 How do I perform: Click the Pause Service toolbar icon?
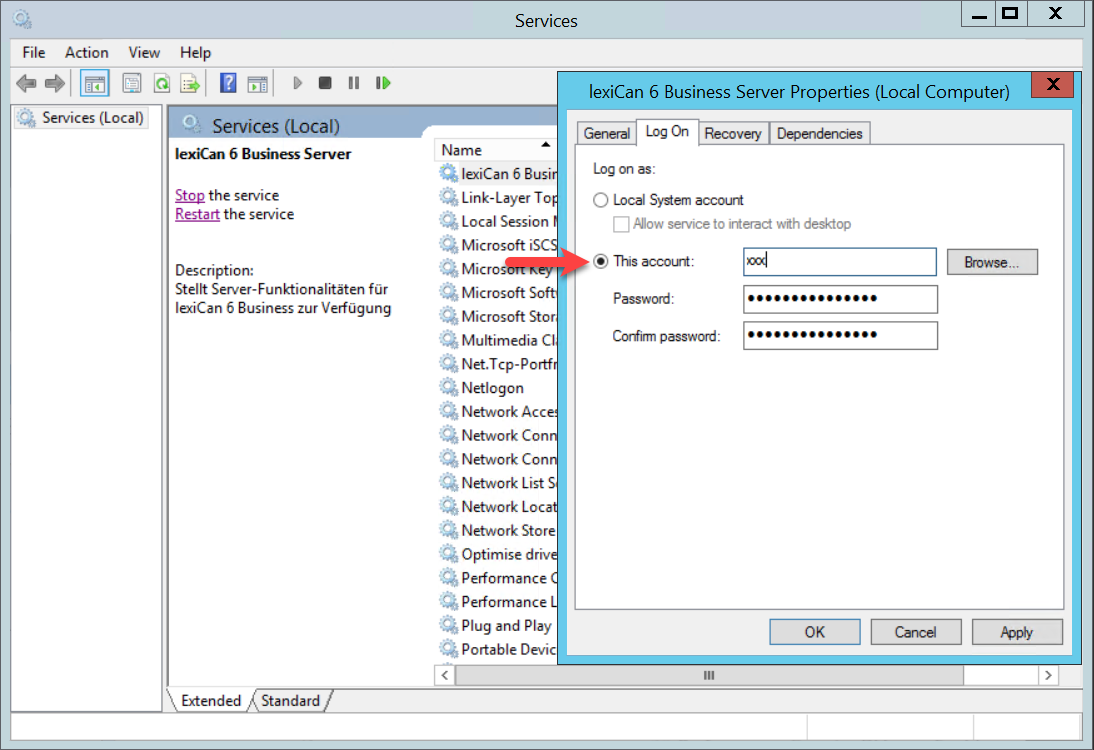pyautogui.click(x=353, y=83)
